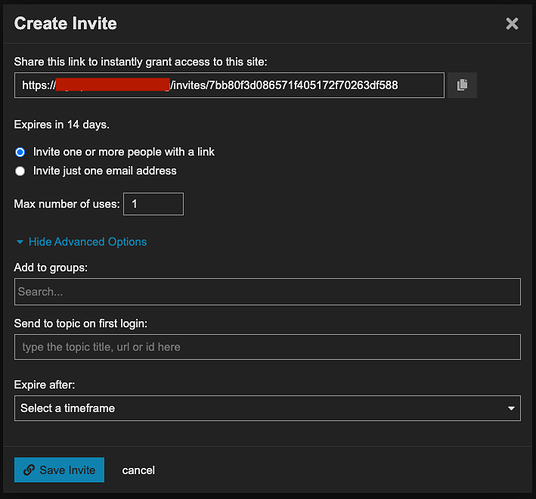Click the "Expires in 14 days." text

tap(62, 125)
